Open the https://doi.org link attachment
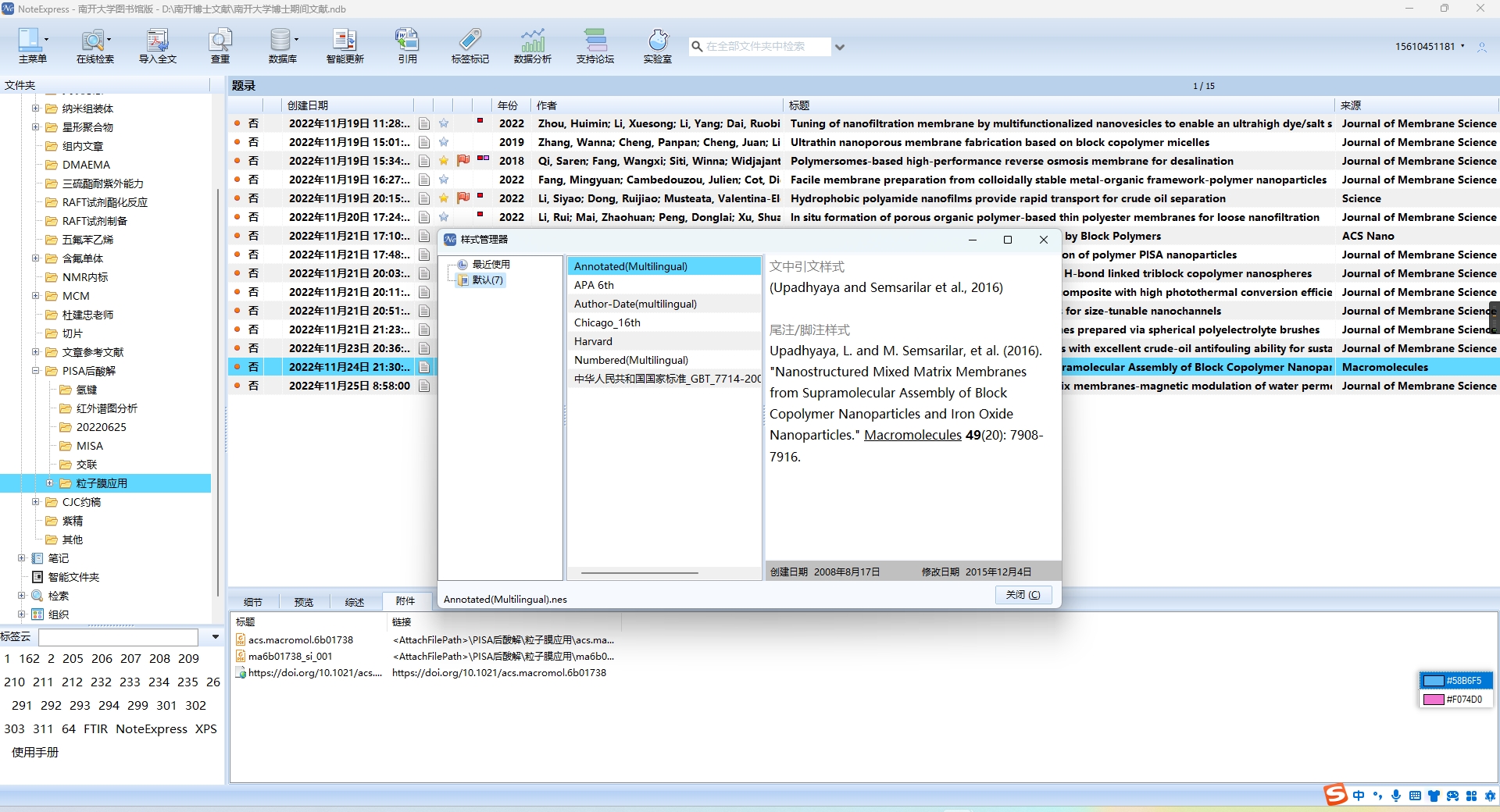Image resolution: width=1500 pixels, height=812 pixels. click(499, 672)
